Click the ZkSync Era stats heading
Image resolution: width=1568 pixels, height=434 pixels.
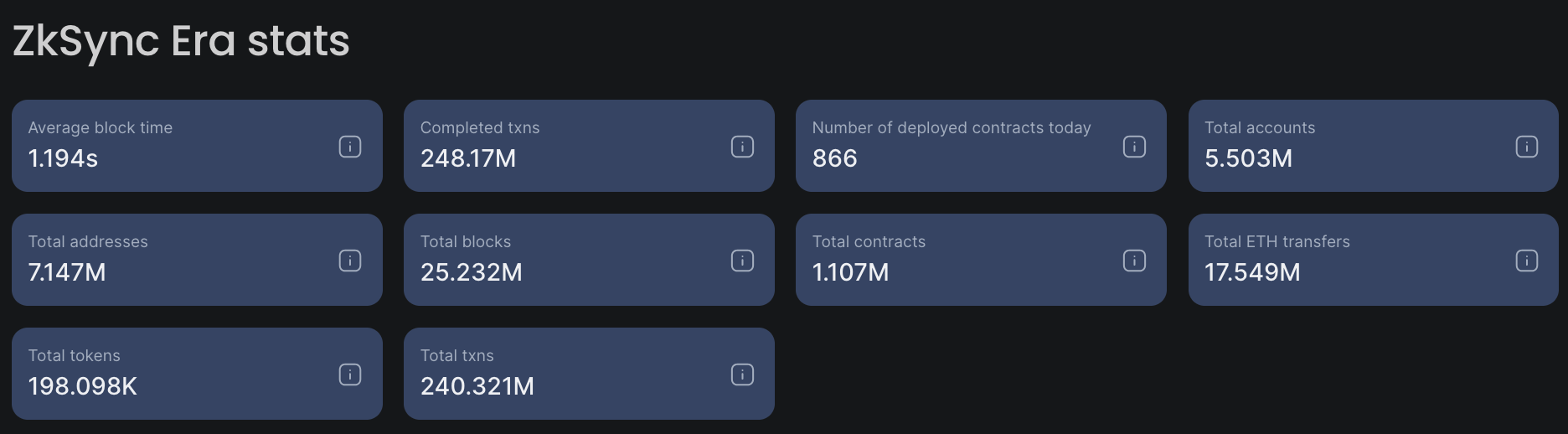[x=181, y=41]
